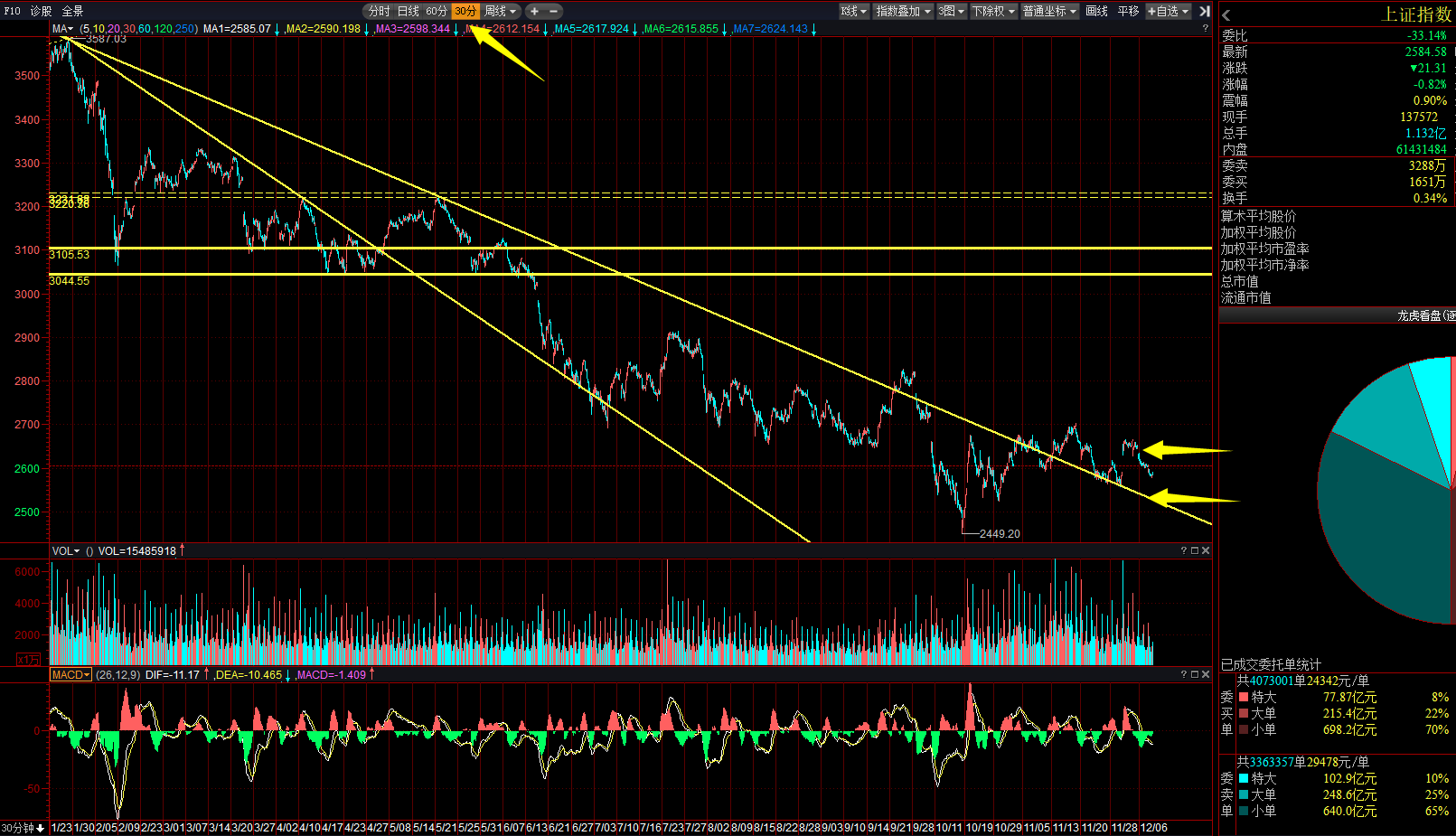Click the zoom out minus button

pos(553,11)
